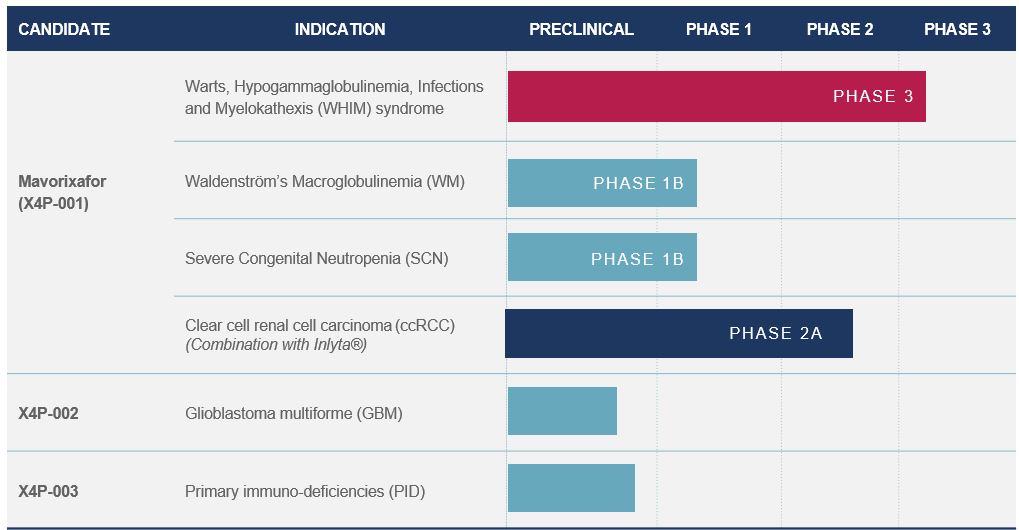Image resolution: width=1019 pixels, height=530 pixels.
Task: Select the PRECLINICAL column header
Action: (581, 29)
